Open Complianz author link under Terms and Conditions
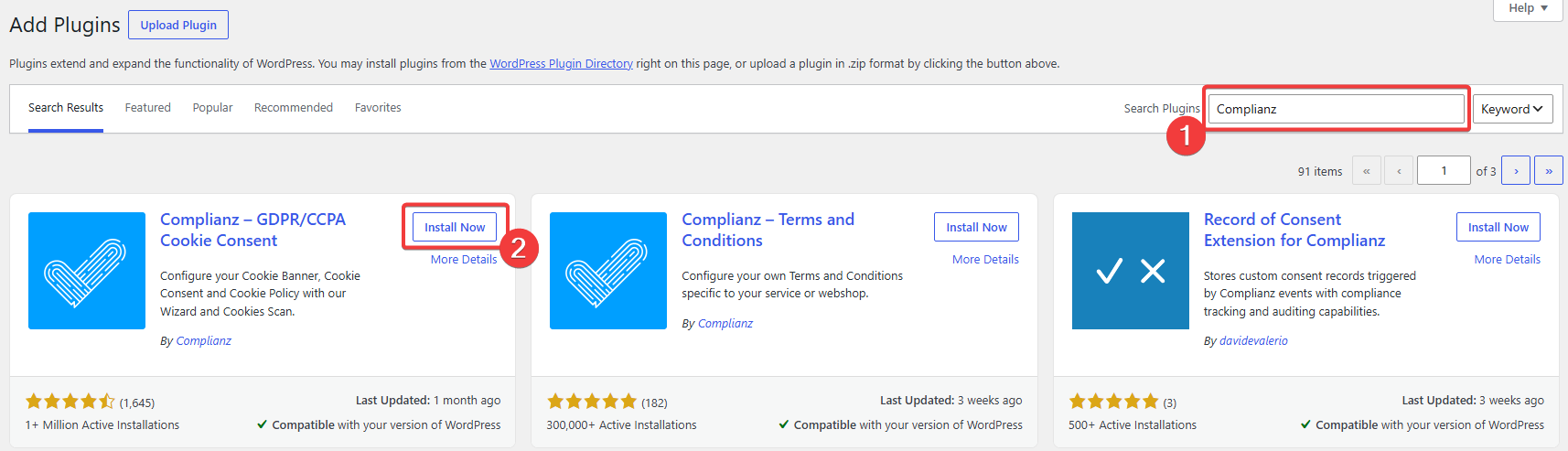 click(x=725, y=323)
